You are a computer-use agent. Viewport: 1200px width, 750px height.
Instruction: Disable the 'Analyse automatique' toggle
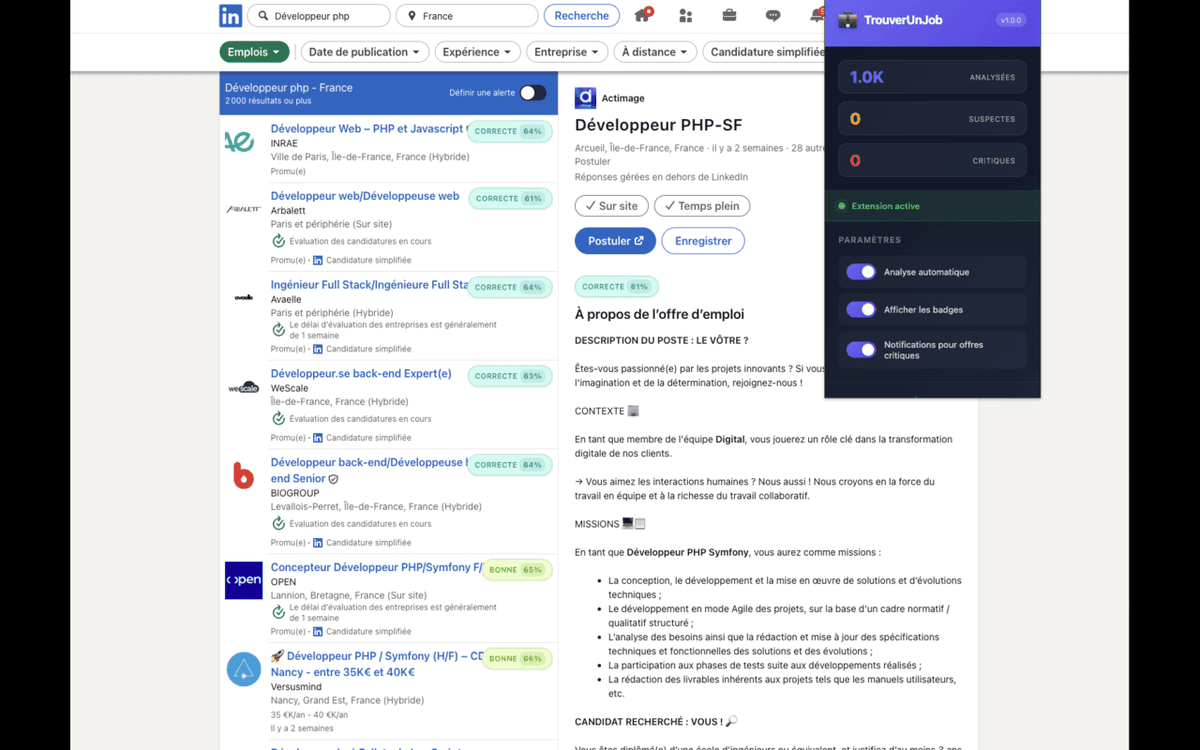(861, 272)
